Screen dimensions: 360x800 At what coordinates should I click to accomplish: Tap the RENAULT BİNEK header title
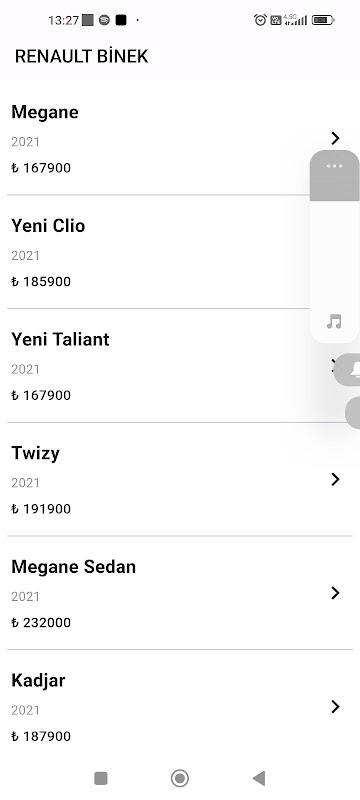tap(82, 56)
